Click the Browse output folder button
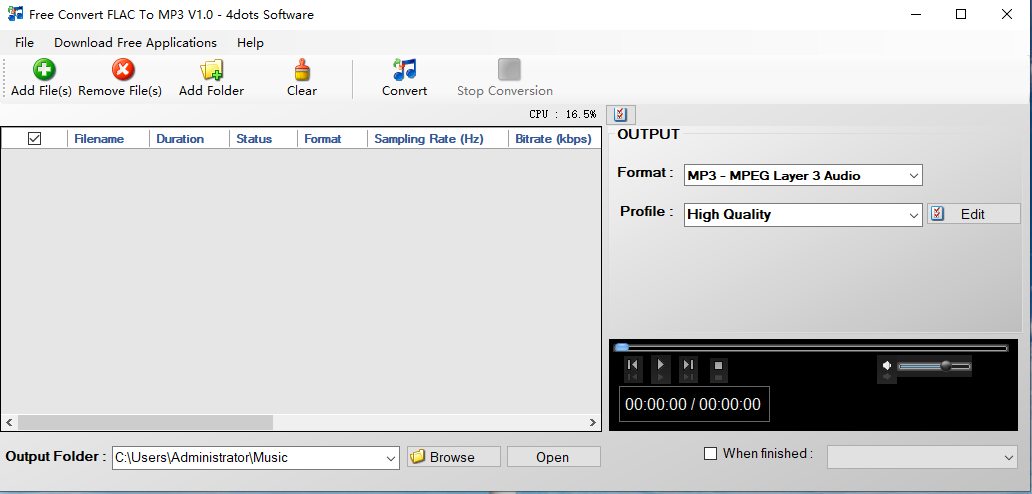This screenshot has width=1032, height=494. 454,457
